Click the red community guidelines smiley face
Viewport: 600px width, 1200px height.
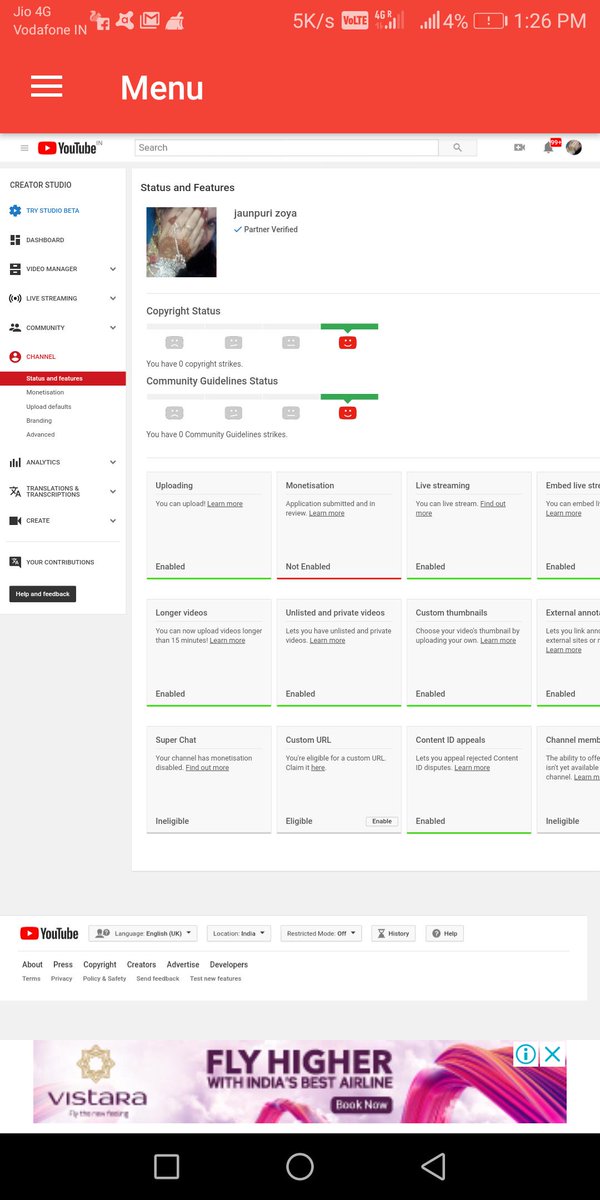tap(347, 412)
